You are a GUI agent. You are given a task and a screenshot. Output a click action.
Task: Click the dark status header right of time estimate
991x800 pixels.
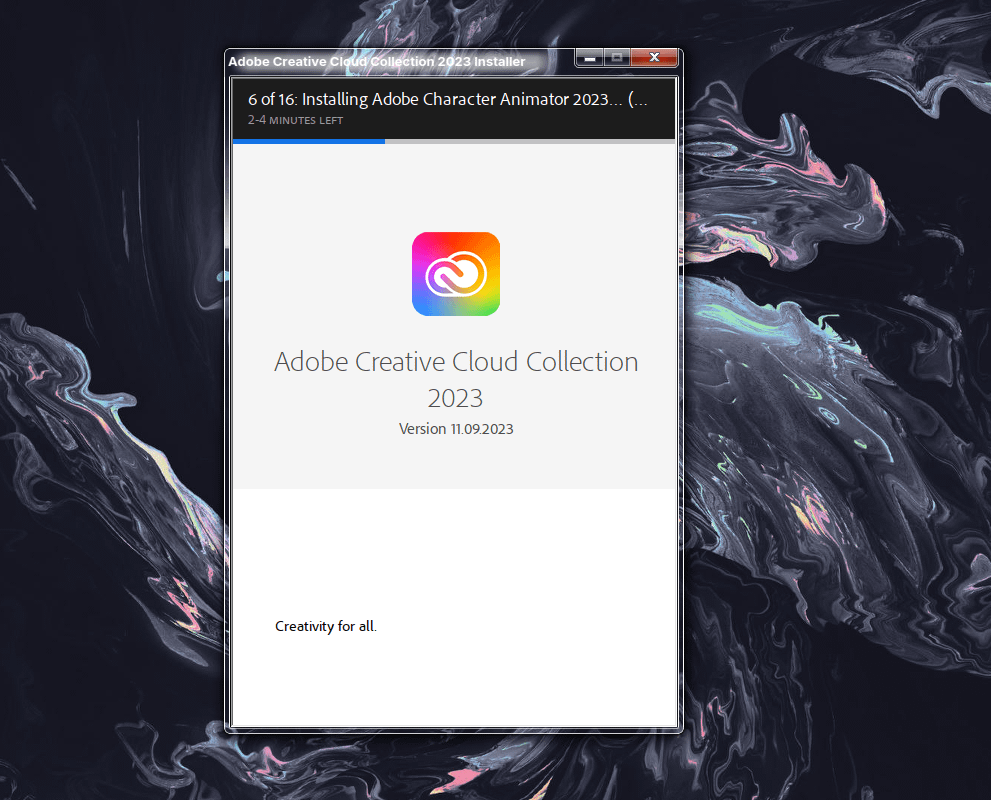coord(520,121)
